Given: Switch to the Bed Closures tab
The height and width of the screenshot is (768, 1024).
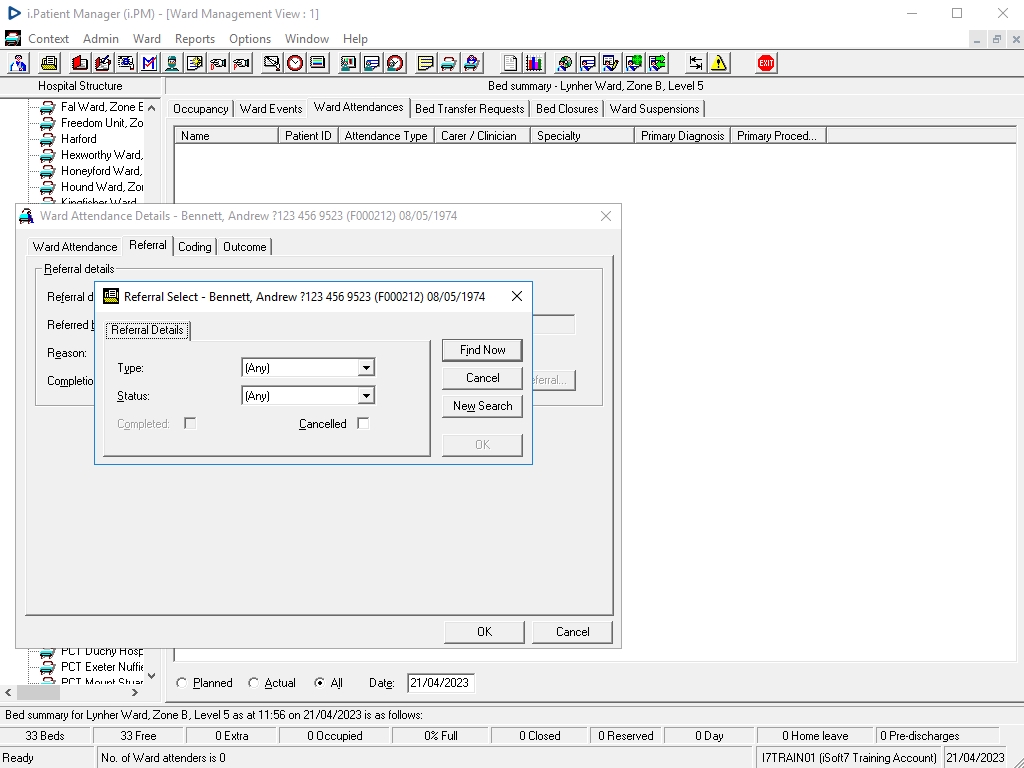Looking at the screenshot, I should tap(567, 109).
